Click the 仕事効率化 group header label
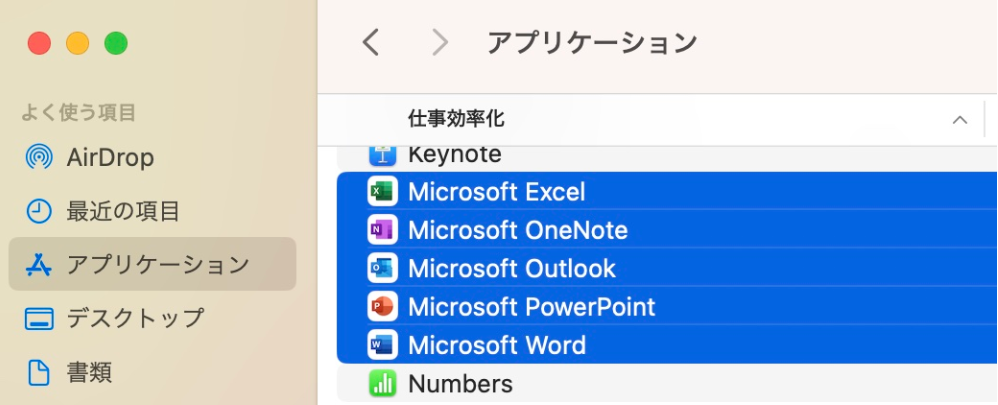The height and width of the screenshot is (405, 998). pos(456,119)
